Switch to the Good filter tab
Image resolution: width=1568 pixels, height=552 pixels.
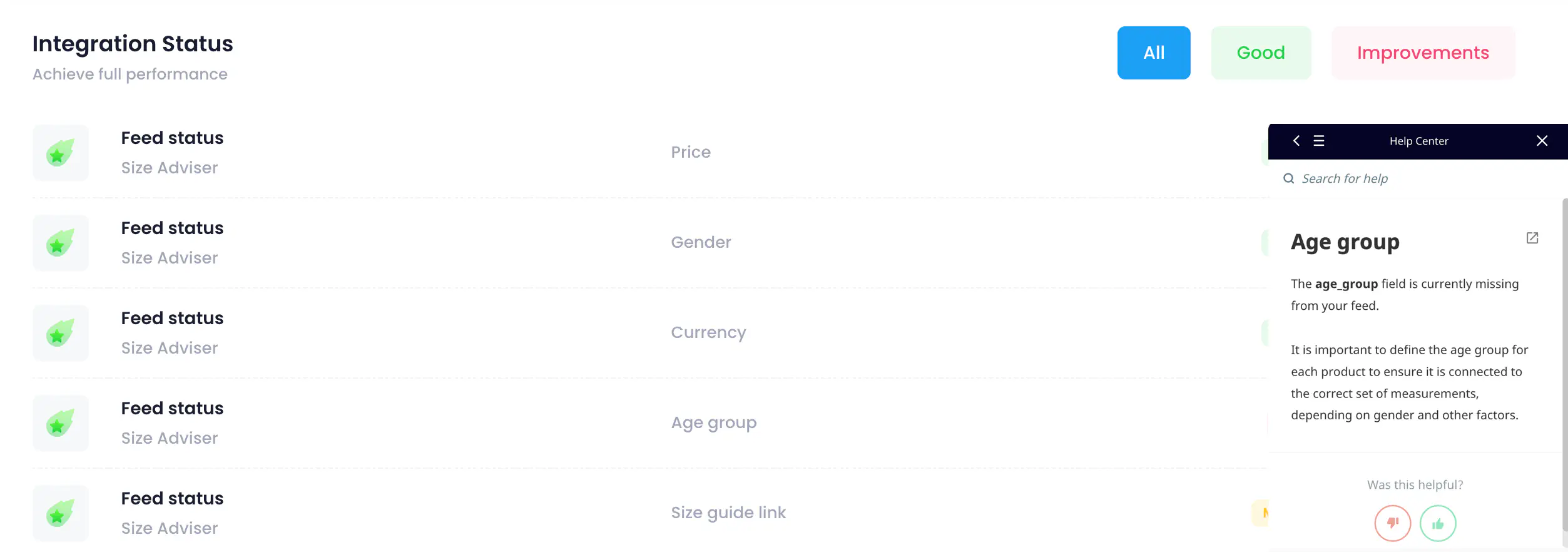coord(1261,53)
